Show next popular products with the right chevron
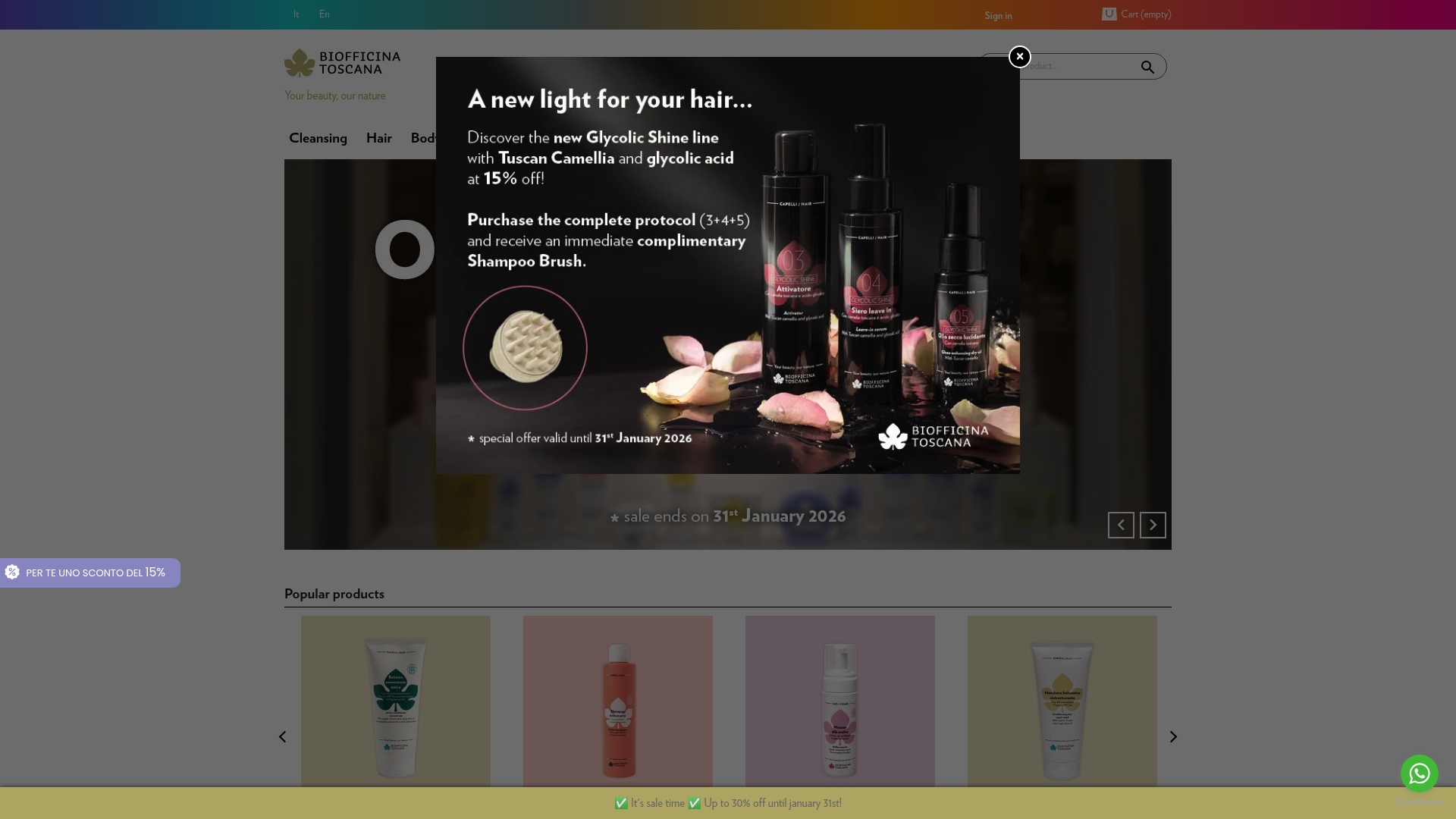The image size is (1456, 819). coord(1173,736)
